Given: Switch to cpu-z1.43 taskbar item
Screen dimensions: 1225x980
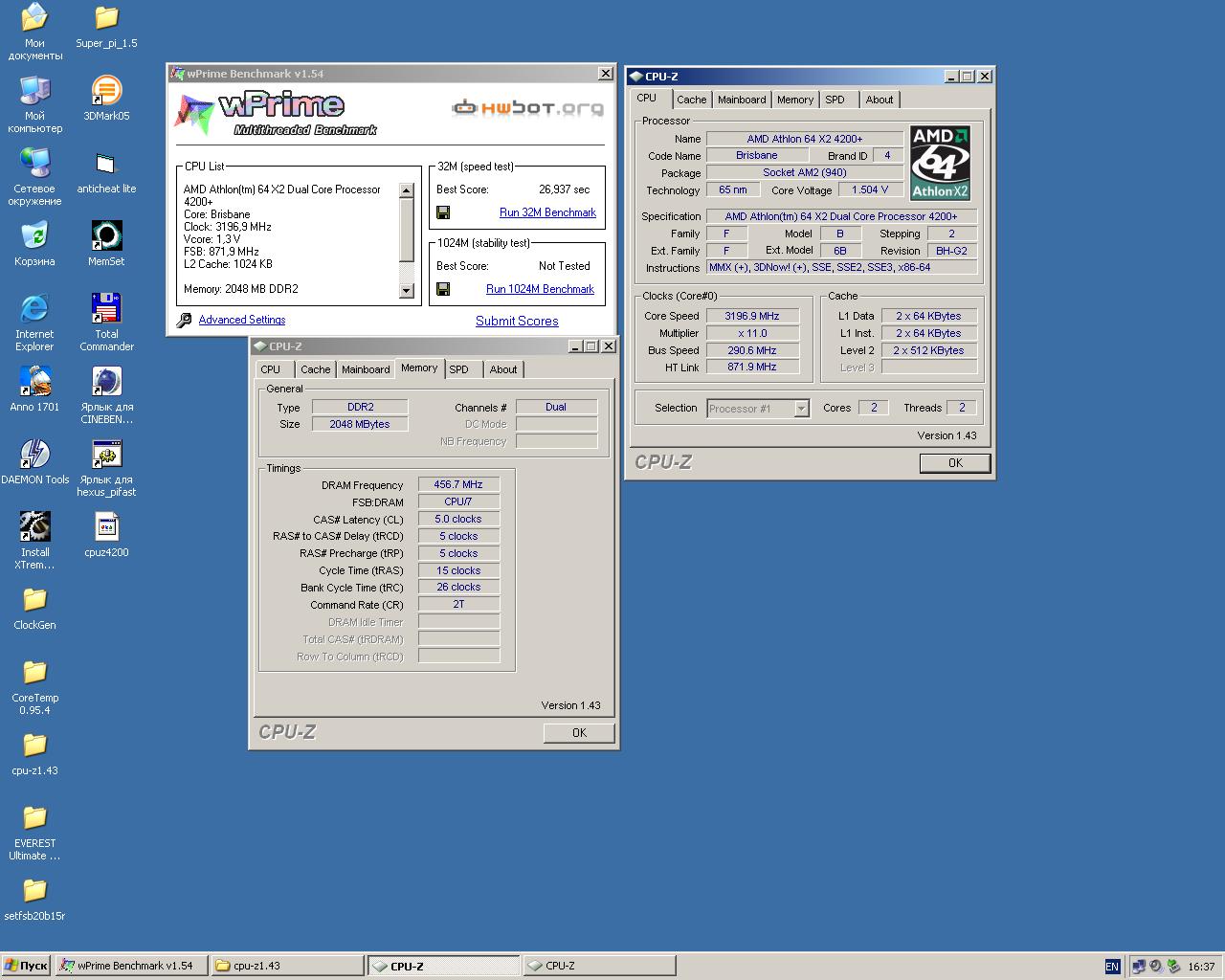Looking at the screenshot, I should pyautogui.click(x=288, y=967).
